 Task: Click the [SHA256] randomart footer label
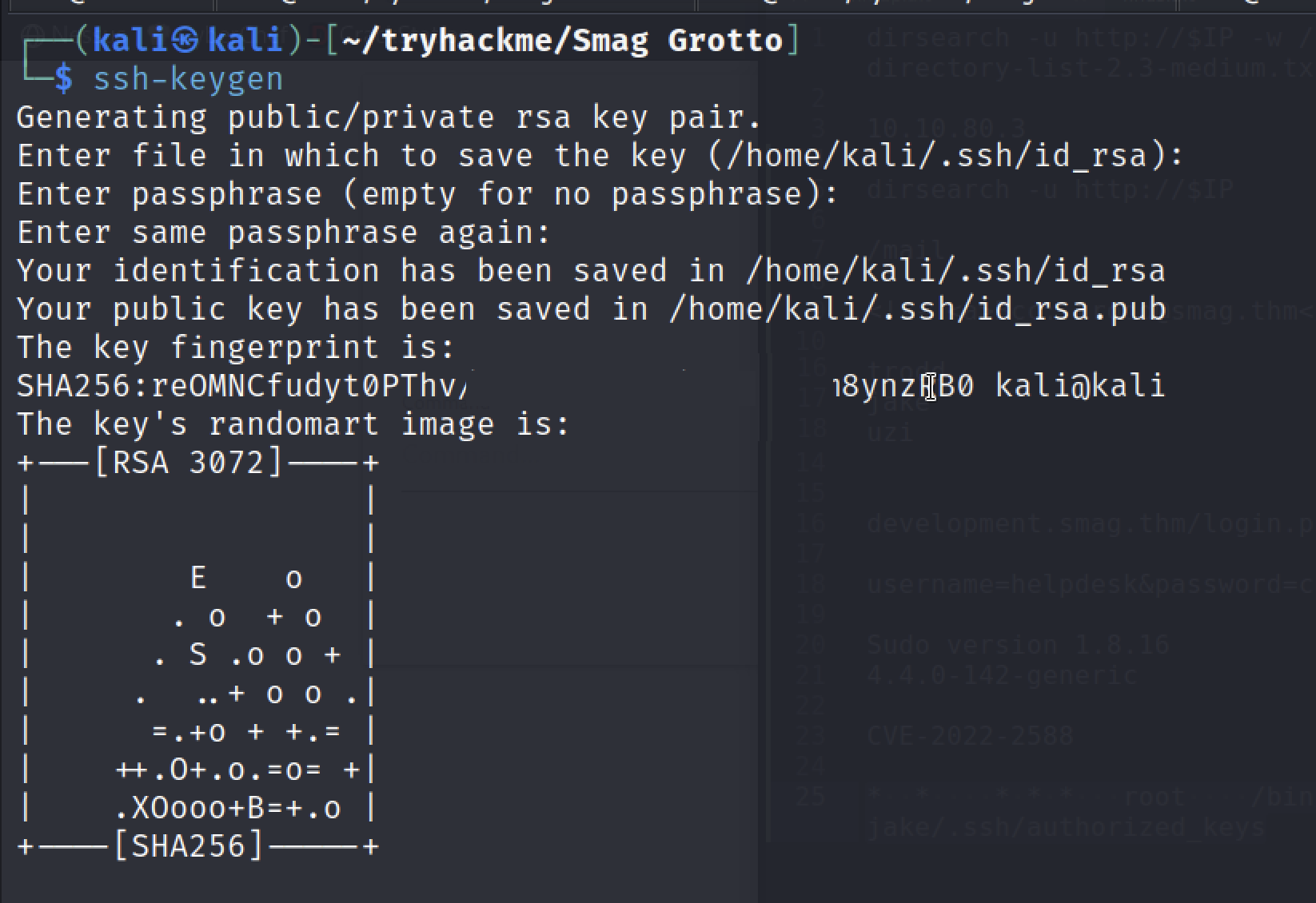[x=189, y=846]
